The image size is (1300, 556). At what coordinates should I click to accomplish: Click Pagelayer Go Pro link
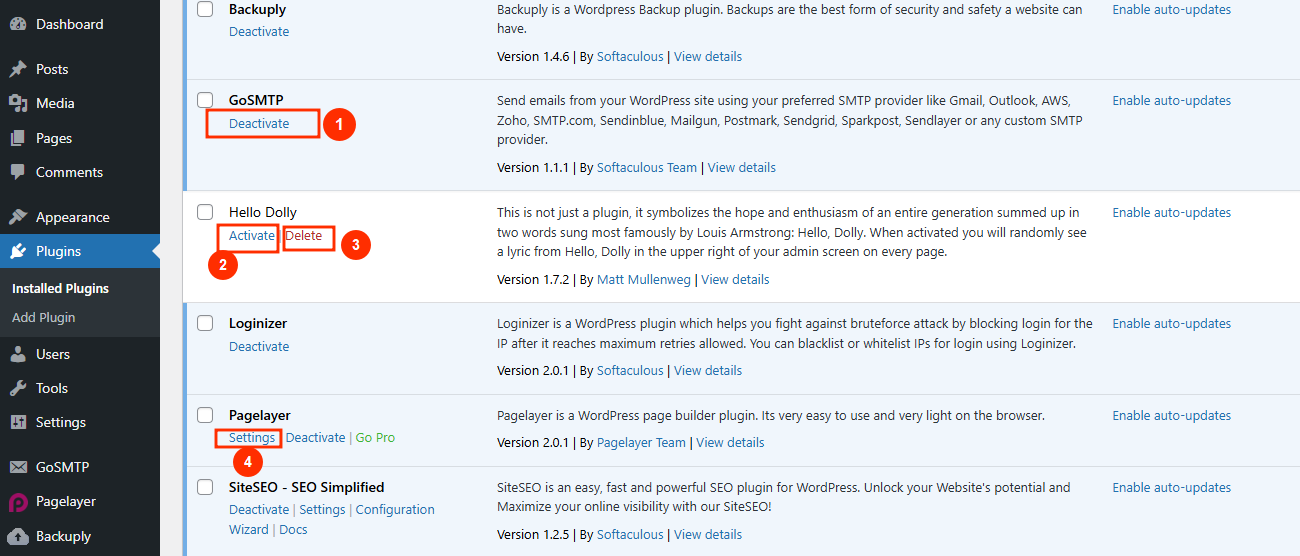[375, 438]
